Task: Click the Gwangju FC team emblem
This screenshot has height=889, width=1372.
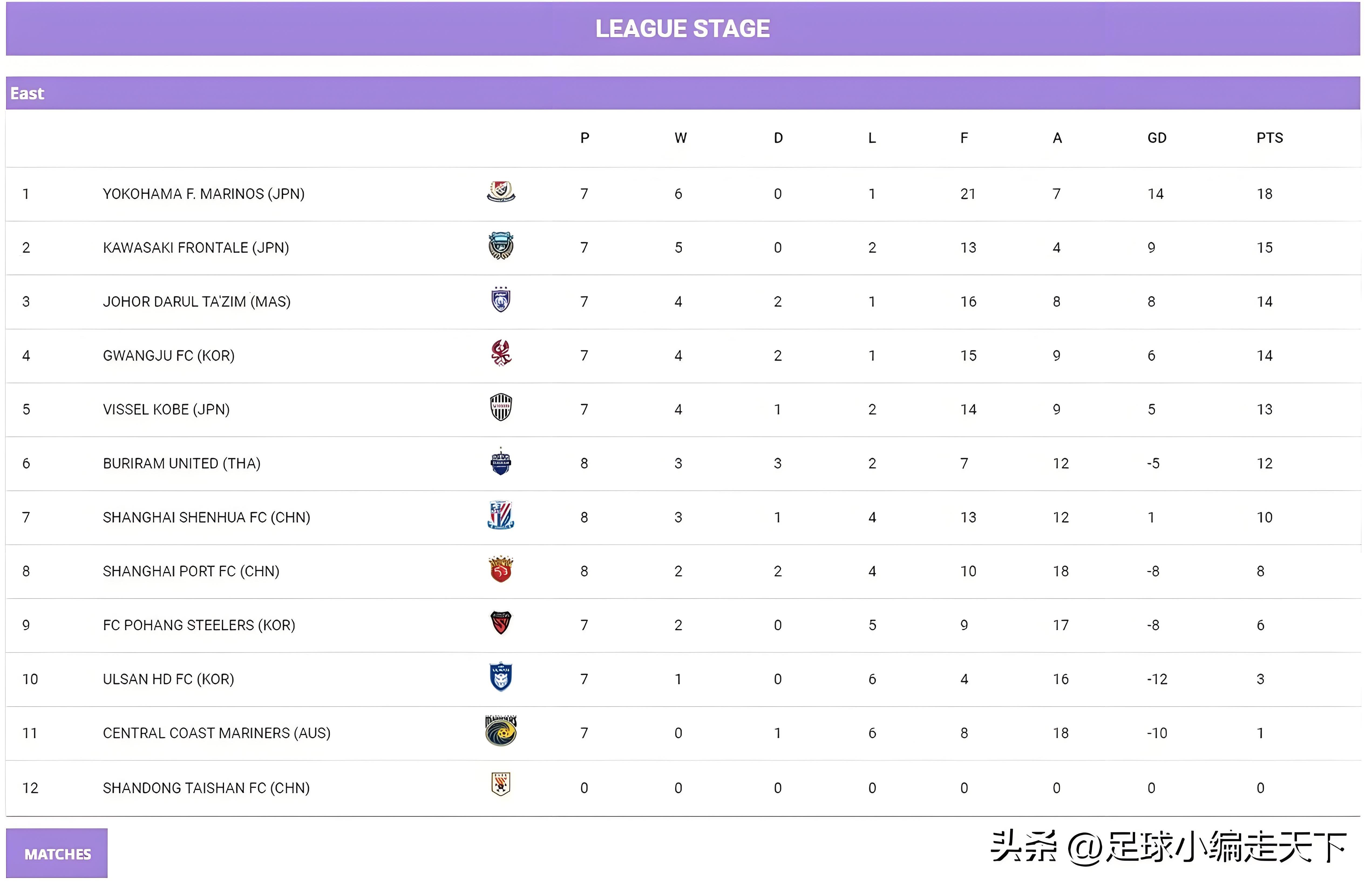Action: pyautogui.click(x=501, y=353)
